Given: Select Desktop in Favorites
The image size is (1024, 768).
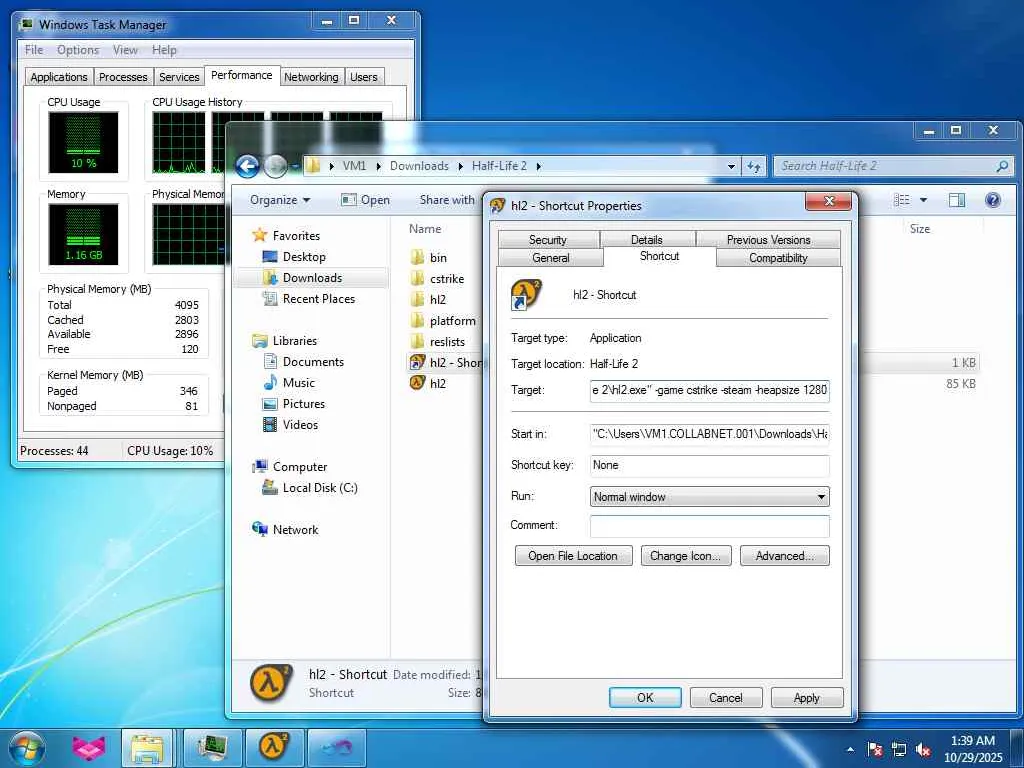Looking at the screenshot, I should point(304,257).
